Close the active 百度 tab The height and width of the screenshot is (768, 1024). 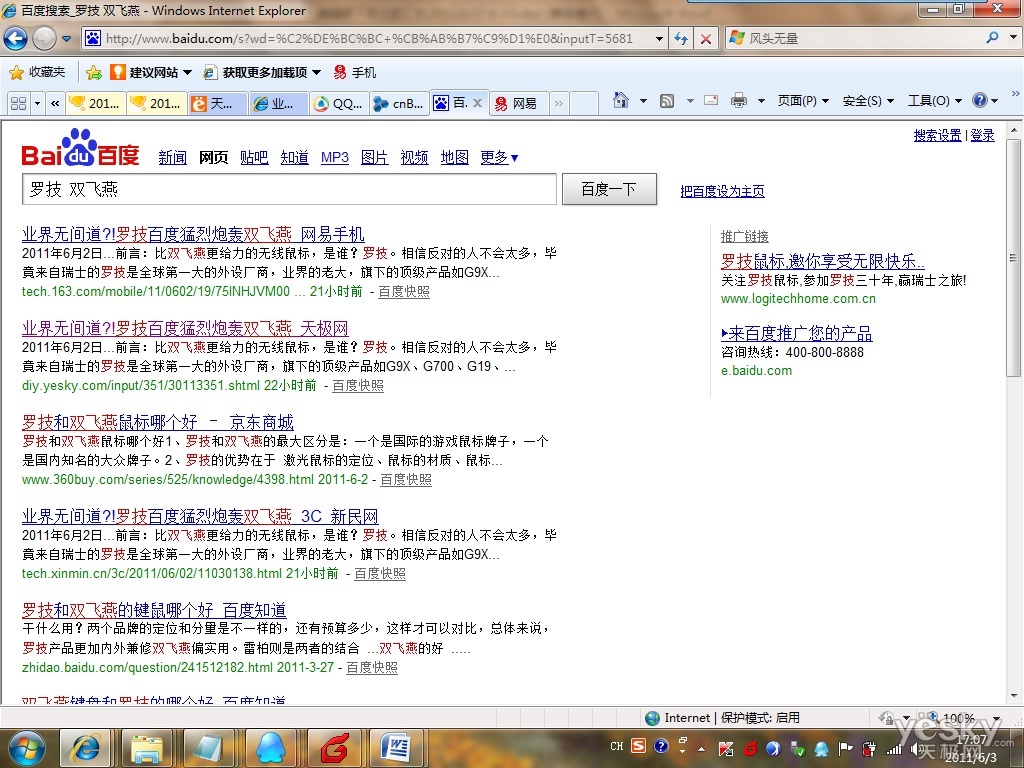pos(477,103)
